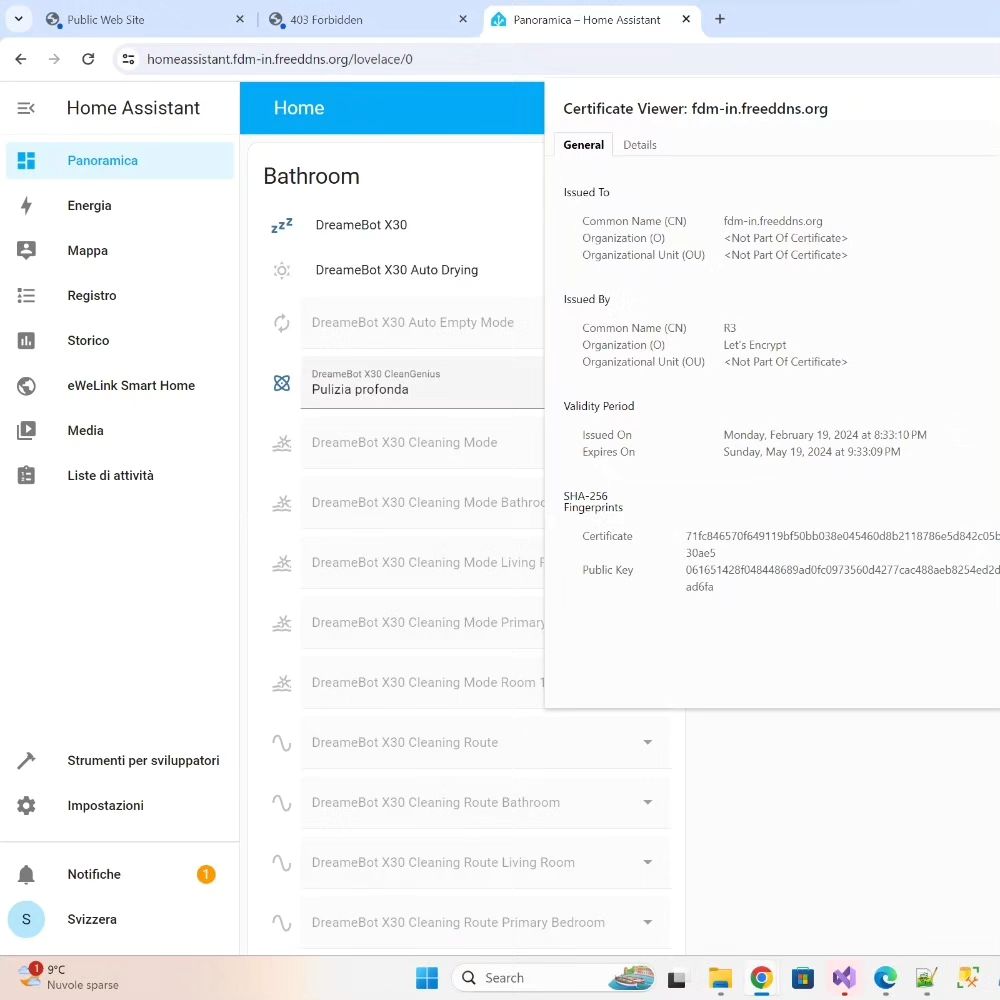Image resolution: width=1000 pixels, height=1000 pixels.
Task: Click the DreameBot X30 Auto Drying sun icon
Action: click(282, 270)
